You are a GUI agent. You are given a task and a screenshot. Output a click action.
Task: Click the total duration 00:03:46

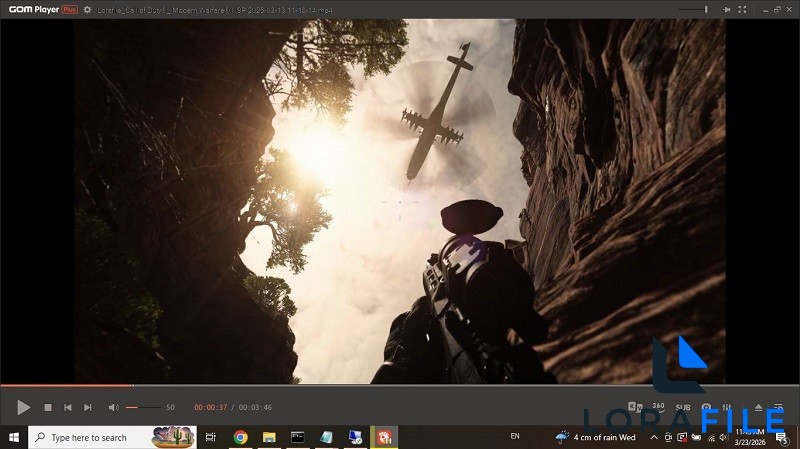tap(255, 407)
